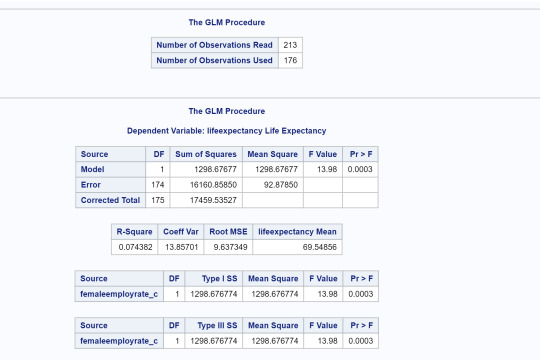Select femaleemployrate_c in the Type III table
540x360 pixels.
coord(119,341)
